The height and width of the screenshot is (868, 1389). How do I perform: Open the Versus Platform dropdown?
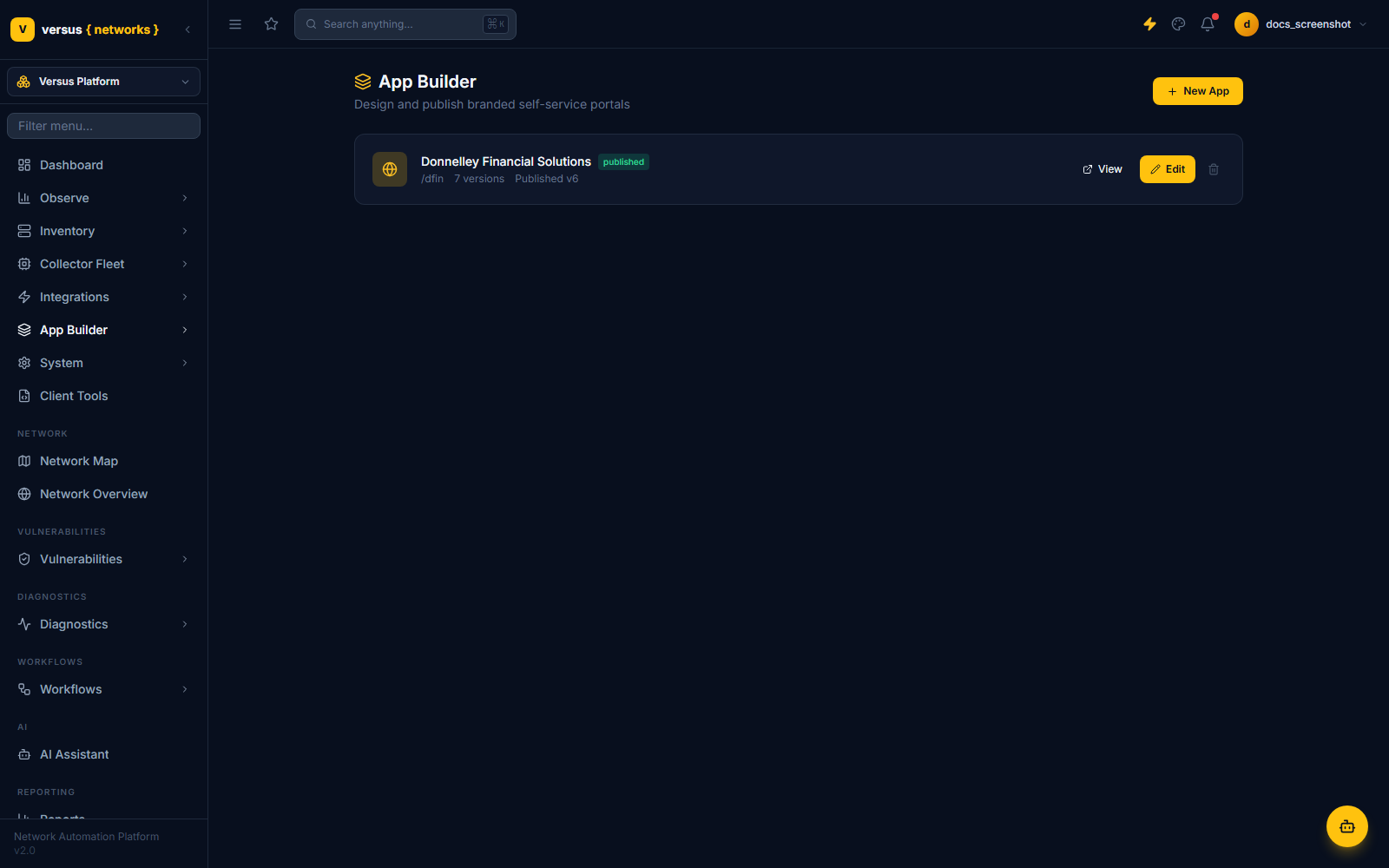(x=103, y=82)
